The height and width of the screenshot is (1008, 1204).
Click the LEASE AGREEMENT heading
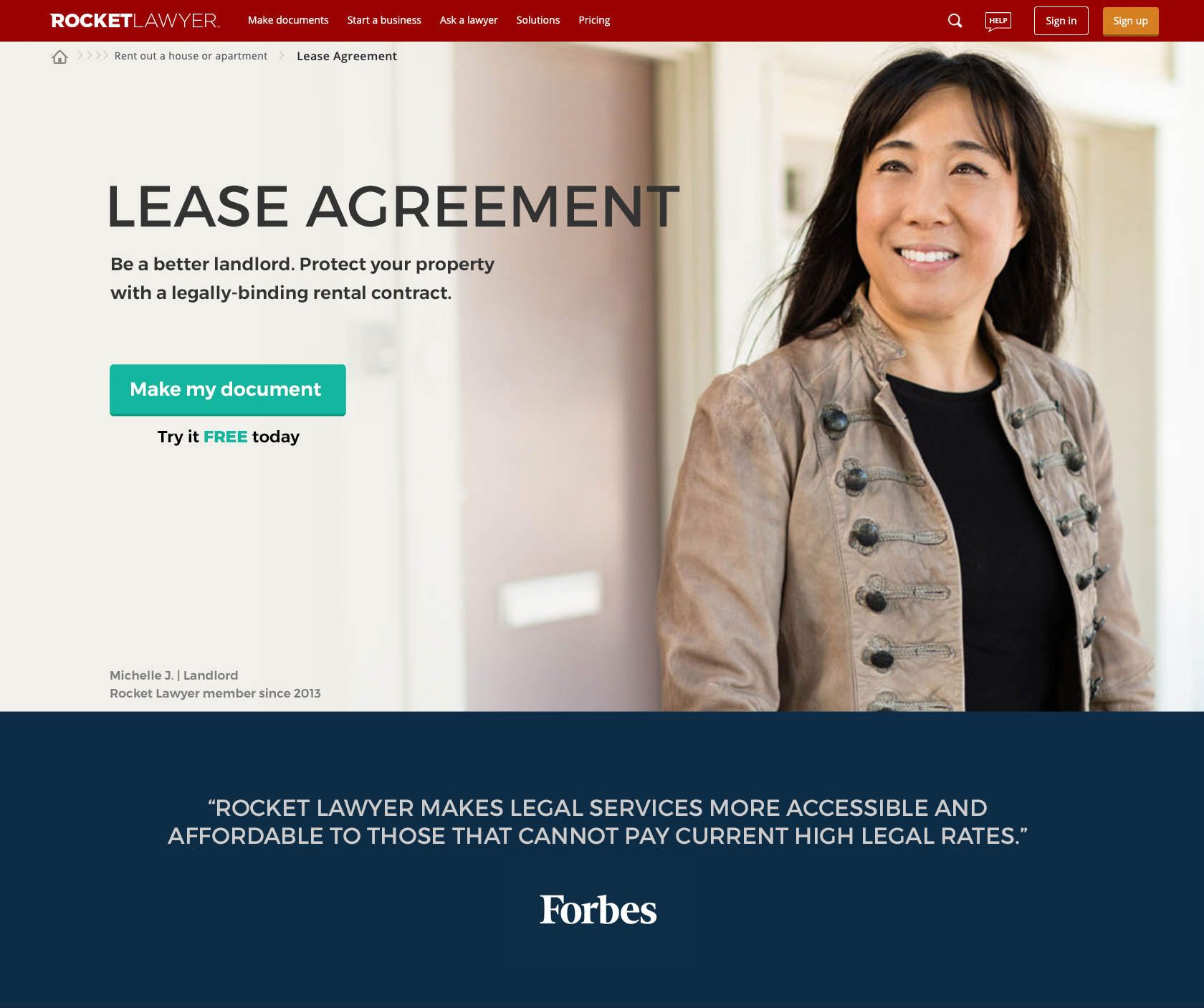(393, 206)
